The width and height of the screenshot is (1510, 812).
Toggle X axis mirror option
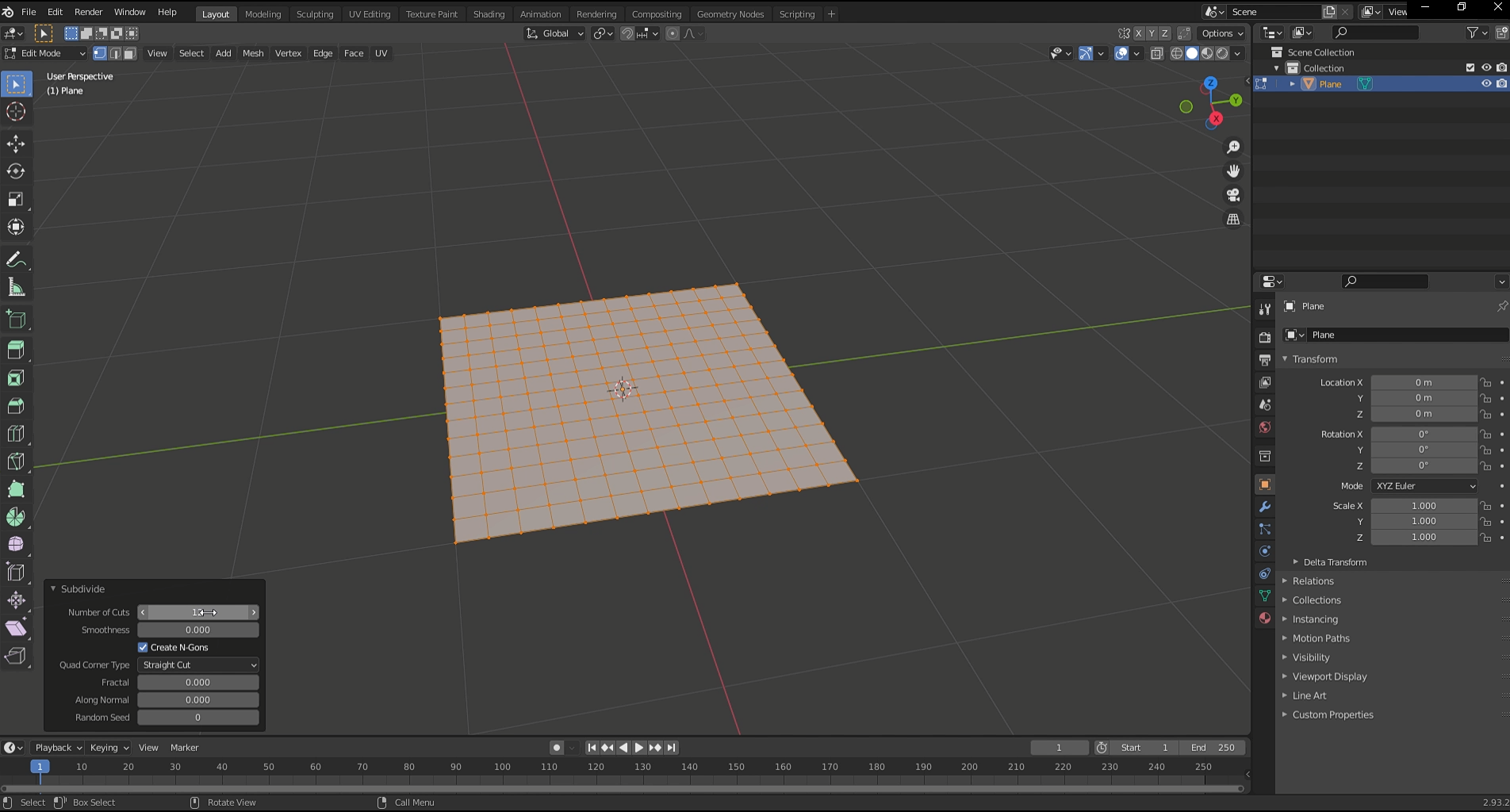pyautogui.click(x=1138, y=33)
